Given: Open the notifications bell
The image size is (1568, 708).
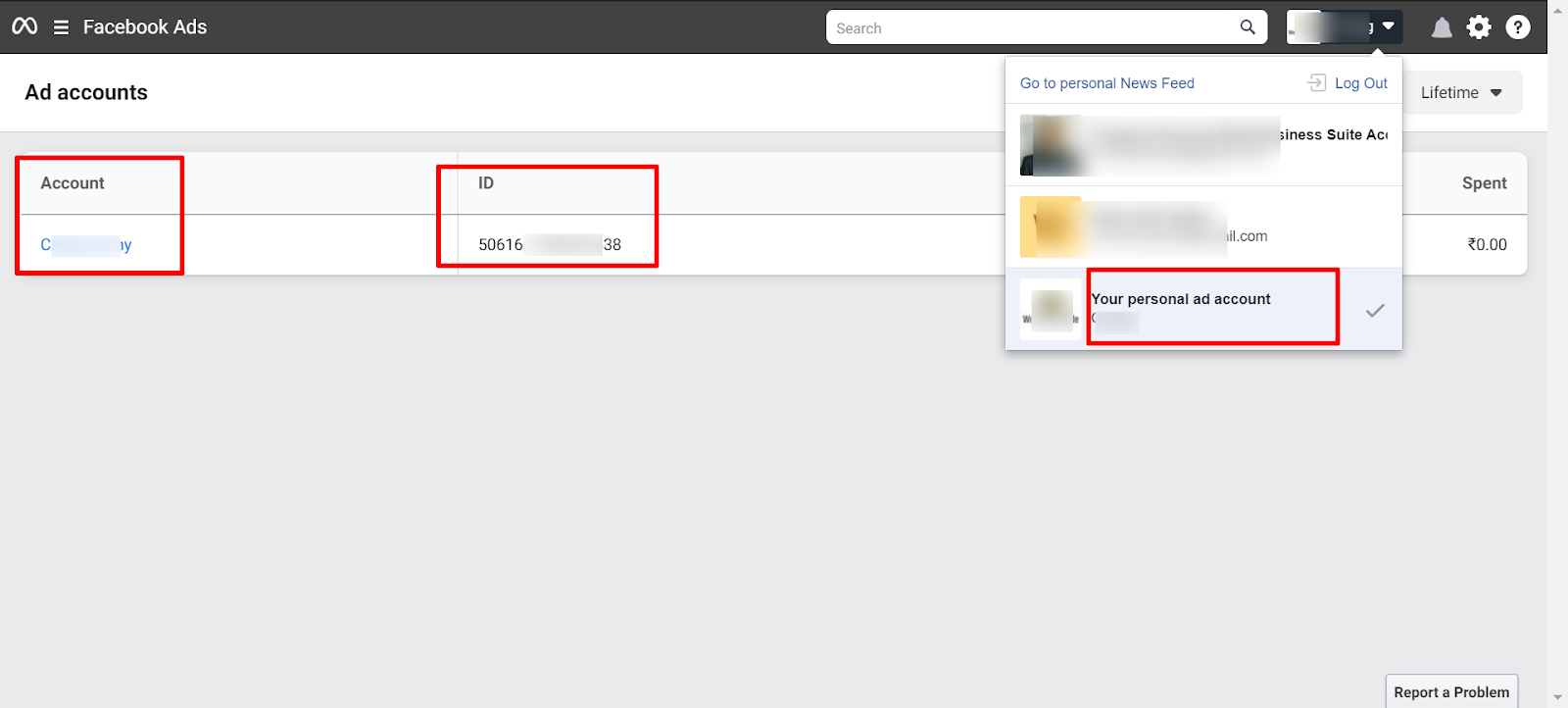Looking at the screenshot, I should 1442,27.
